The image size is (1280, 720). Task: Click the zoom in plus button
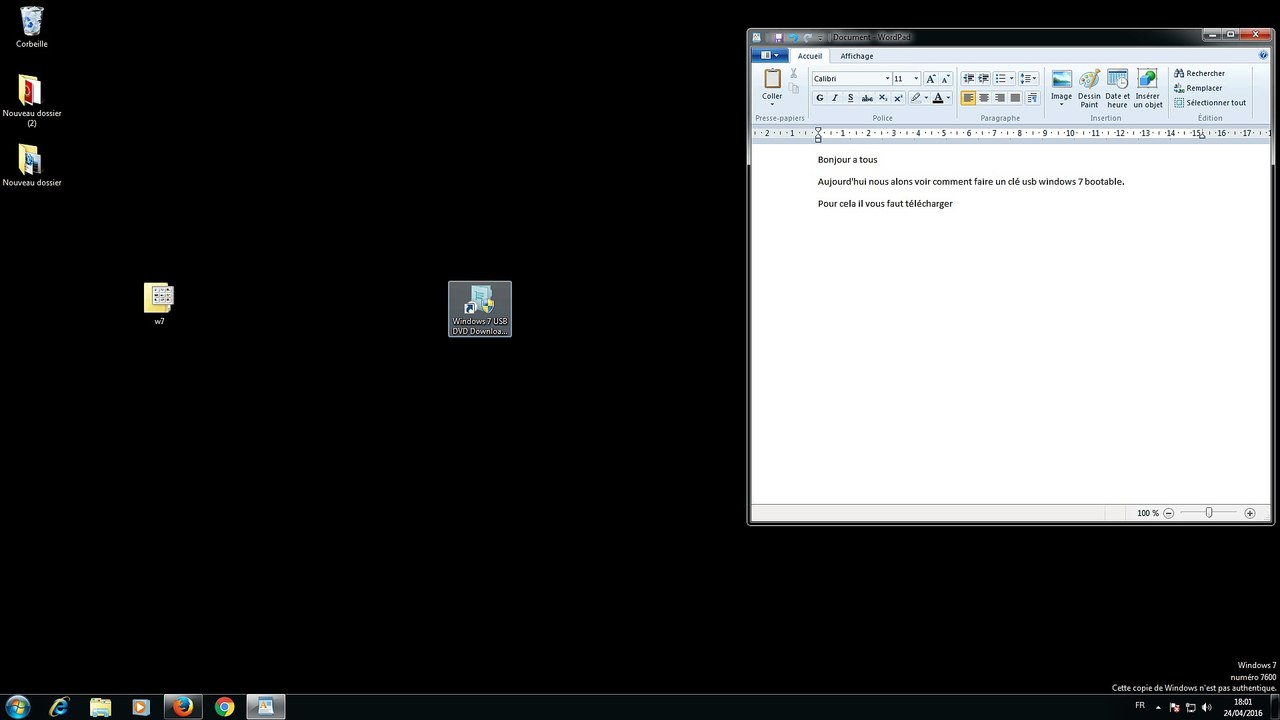pyautogui.click(x=1249, y=513)
